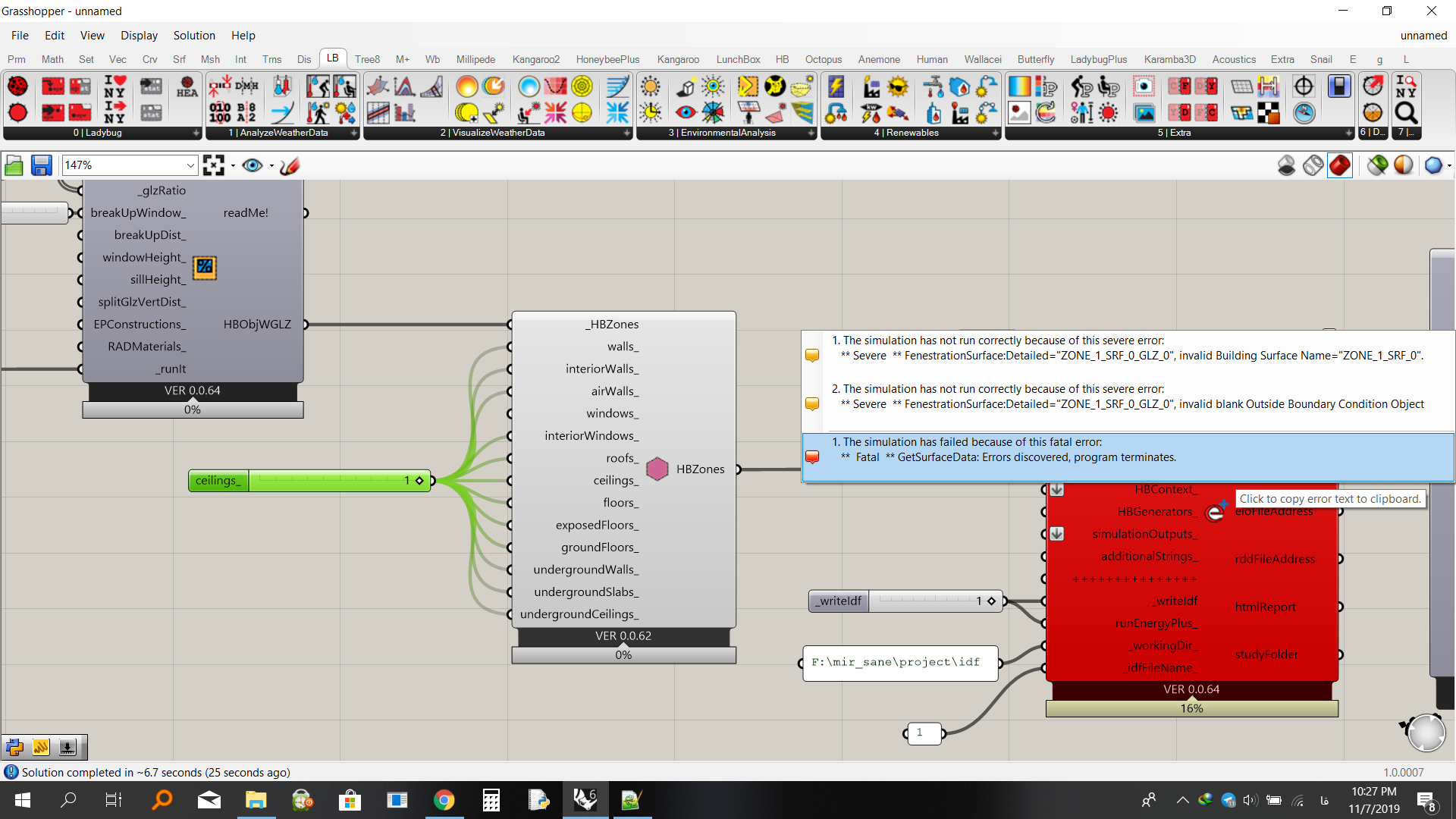Viewport: 1456px width, 819px height.
Task: Expand the 1 | AnalyzeWeatherData panel
Action: coord(354,133)
